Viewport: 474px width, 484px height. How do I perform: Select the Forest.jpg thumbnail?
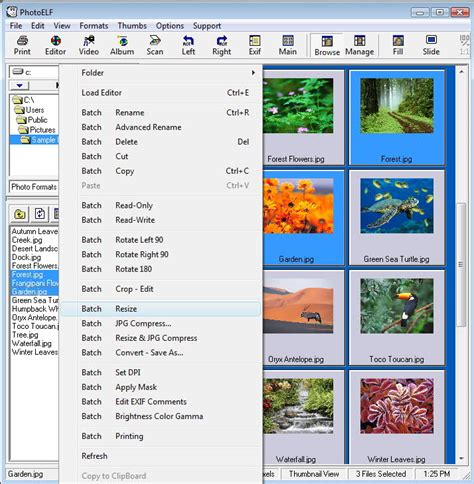[397, 117]
